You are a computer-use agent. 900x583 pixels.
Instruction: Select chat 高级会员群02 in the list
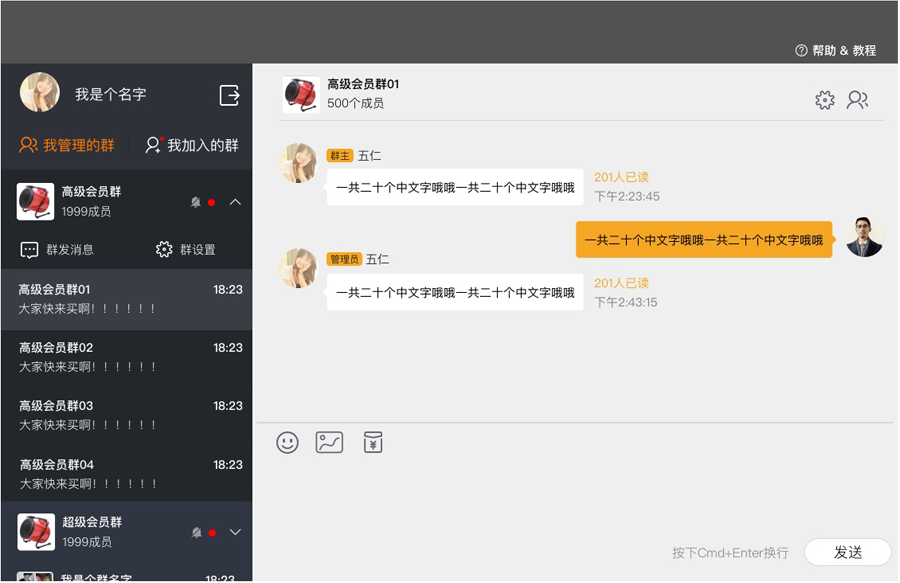pyautogui.click(x=126, y=358)
